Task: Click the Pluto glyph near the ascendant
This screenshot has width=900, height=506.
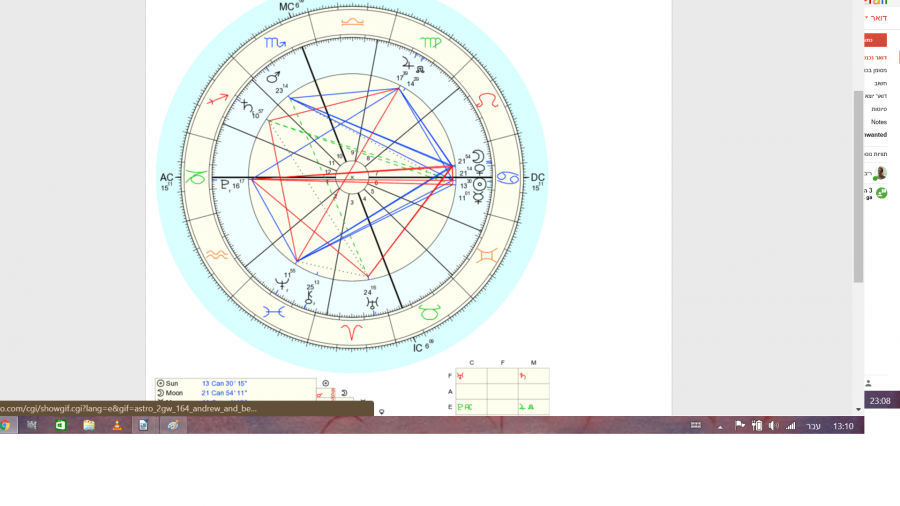Action: (226, 185)
